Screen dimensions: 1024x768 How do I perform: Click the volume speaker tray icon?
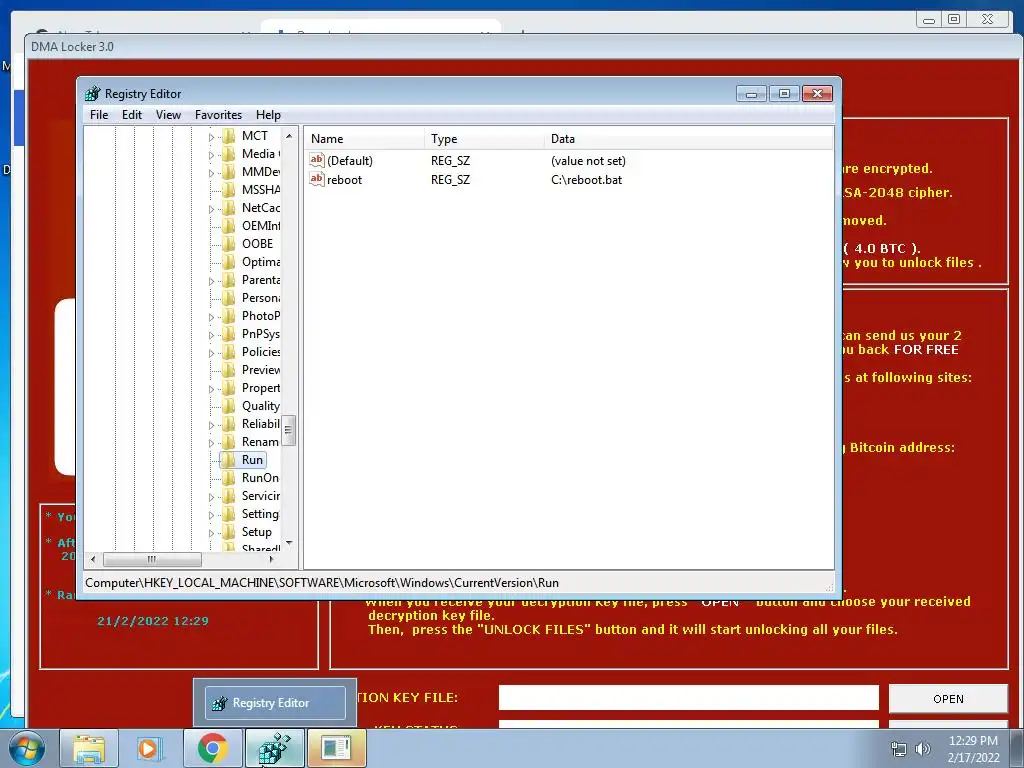(923, 749)
